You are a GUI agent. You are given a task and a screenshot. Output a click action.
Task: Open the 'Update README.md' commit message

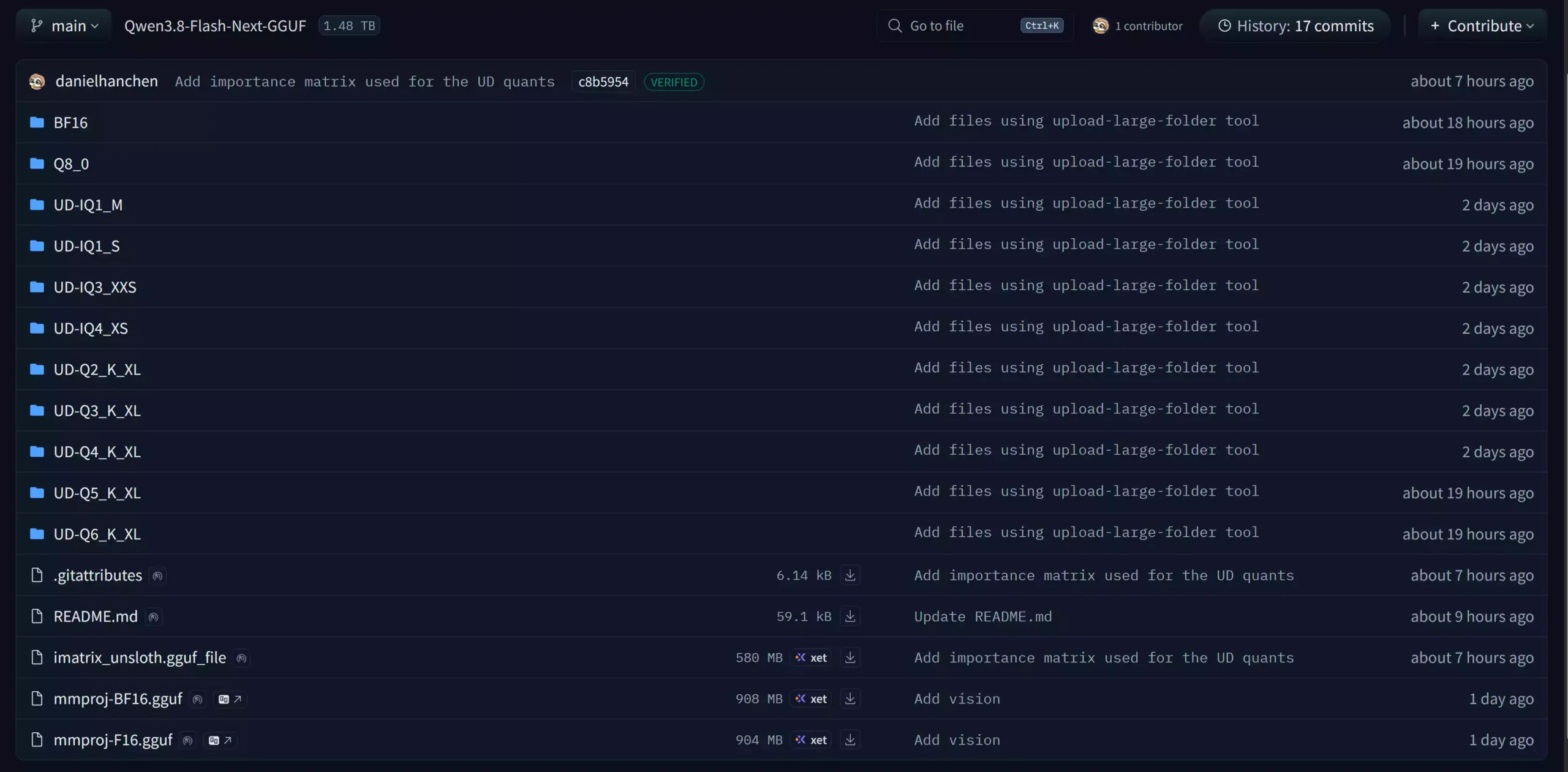[x=983, y=616]
